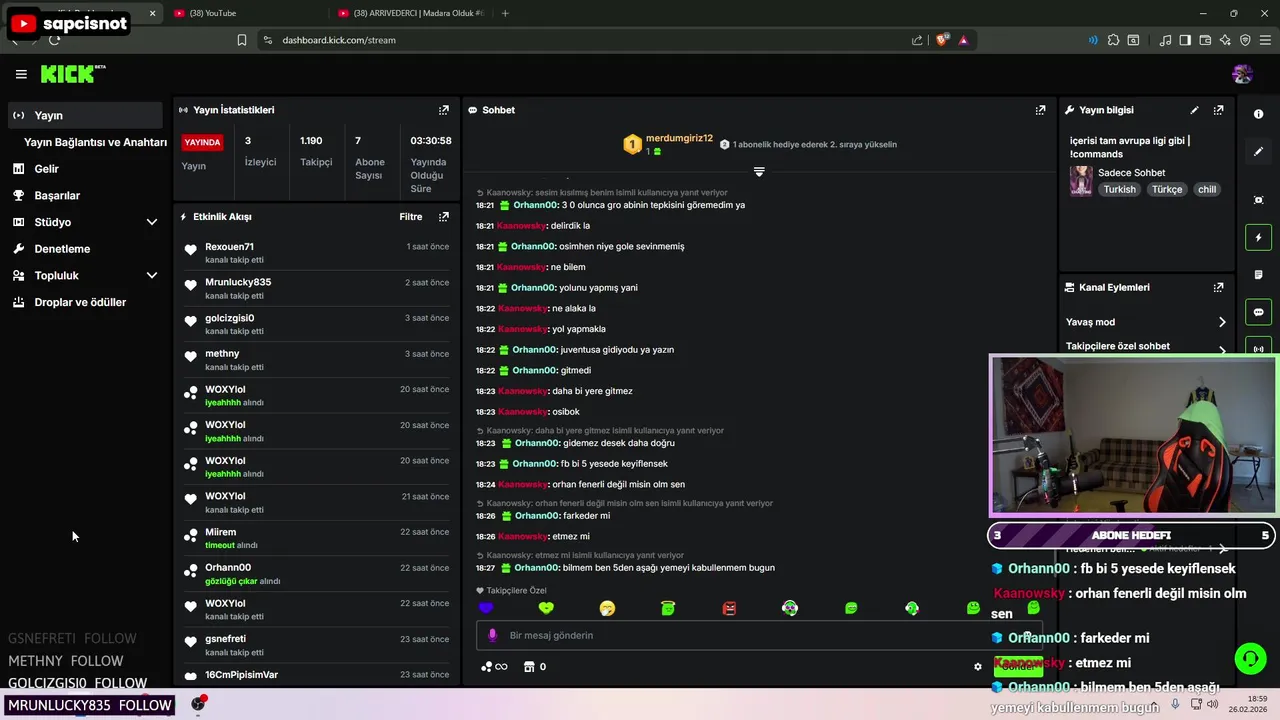Open chat settings gear icon
The image size is (1280, 720).
point(978,667)
